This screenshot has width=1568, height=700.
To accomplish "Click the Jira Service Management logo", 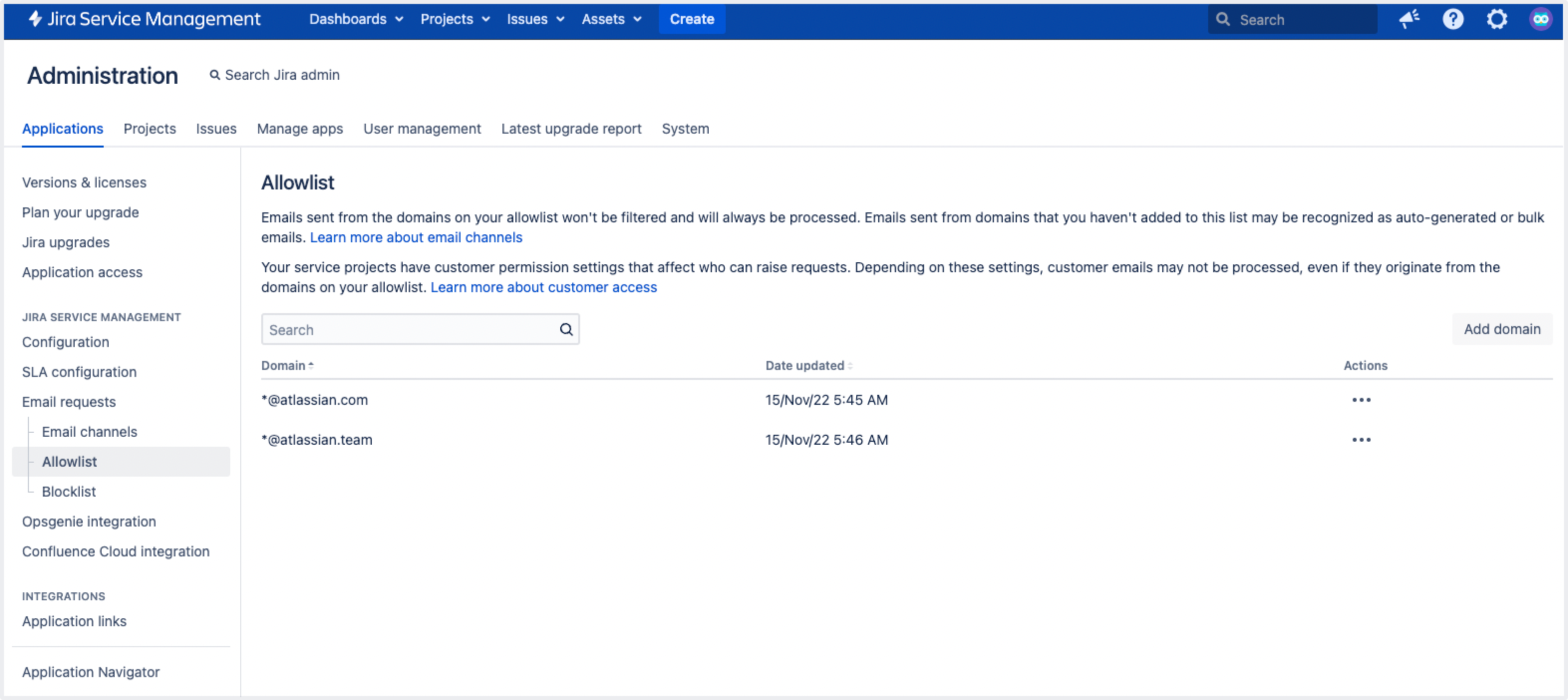I will (145, 19).
